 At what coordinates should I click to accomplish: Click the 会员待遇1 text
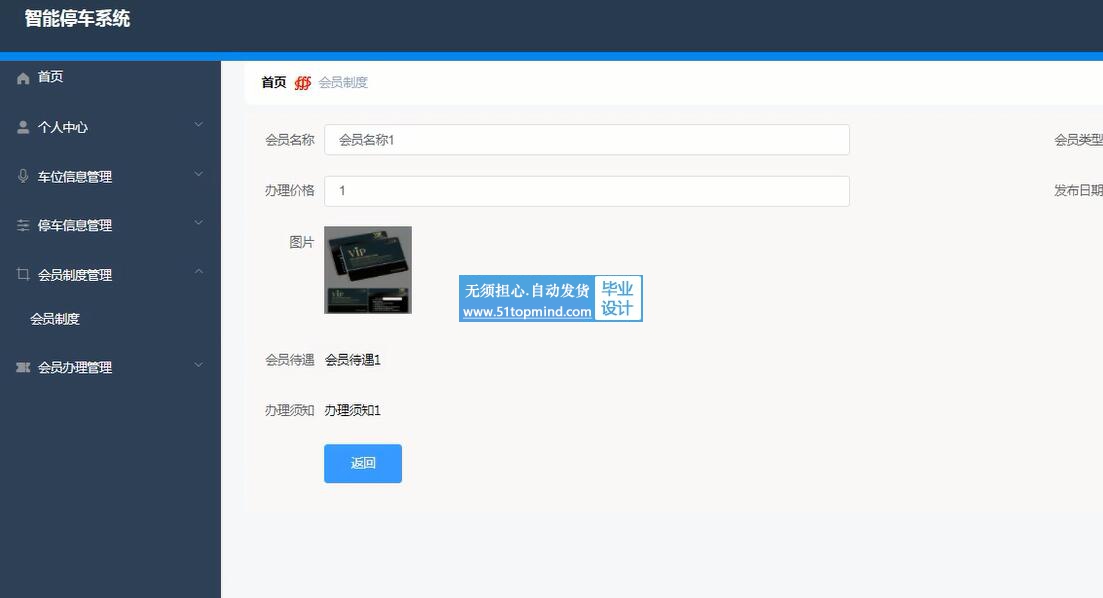352,360
